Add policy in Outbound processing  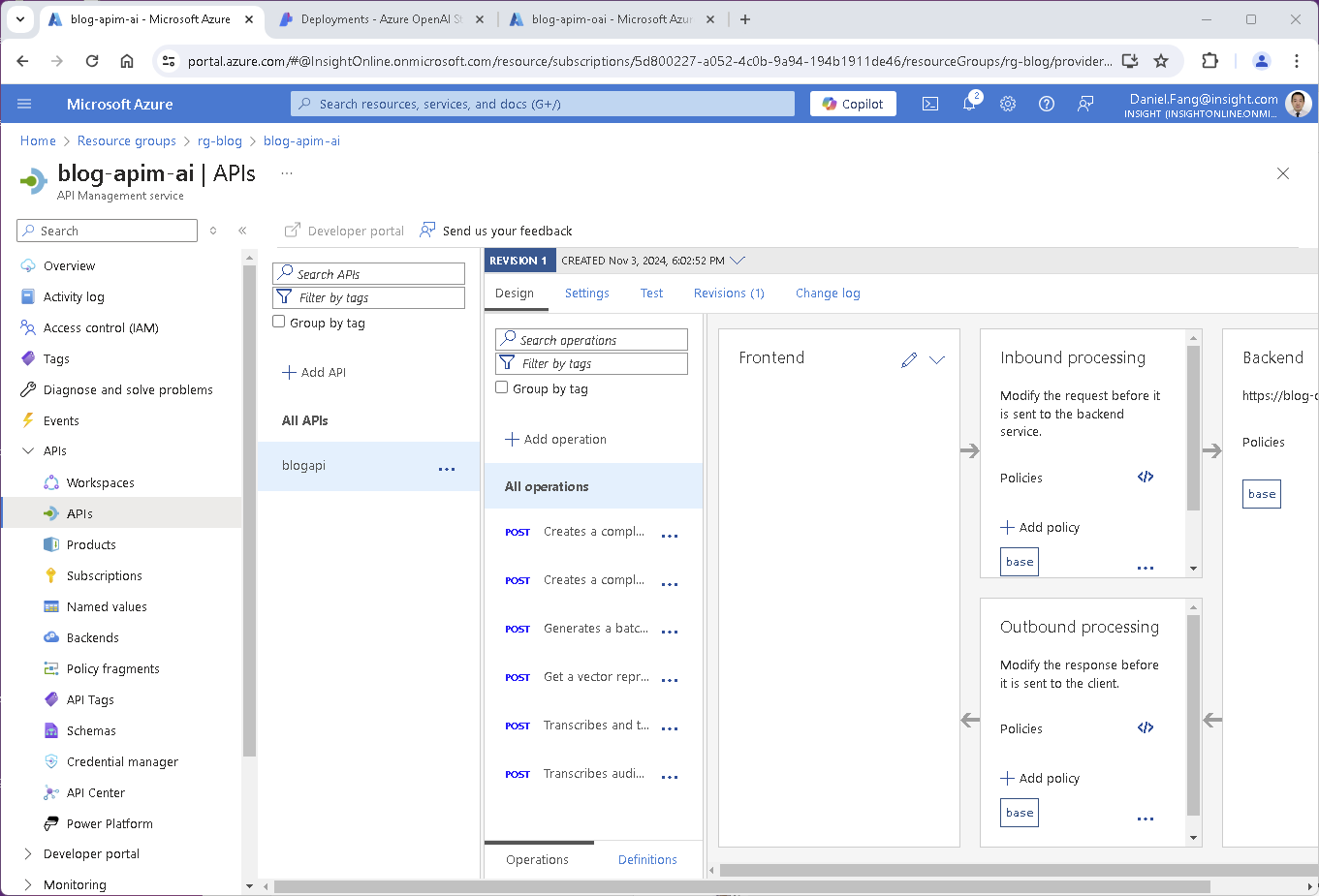(x=1040, y=778)
